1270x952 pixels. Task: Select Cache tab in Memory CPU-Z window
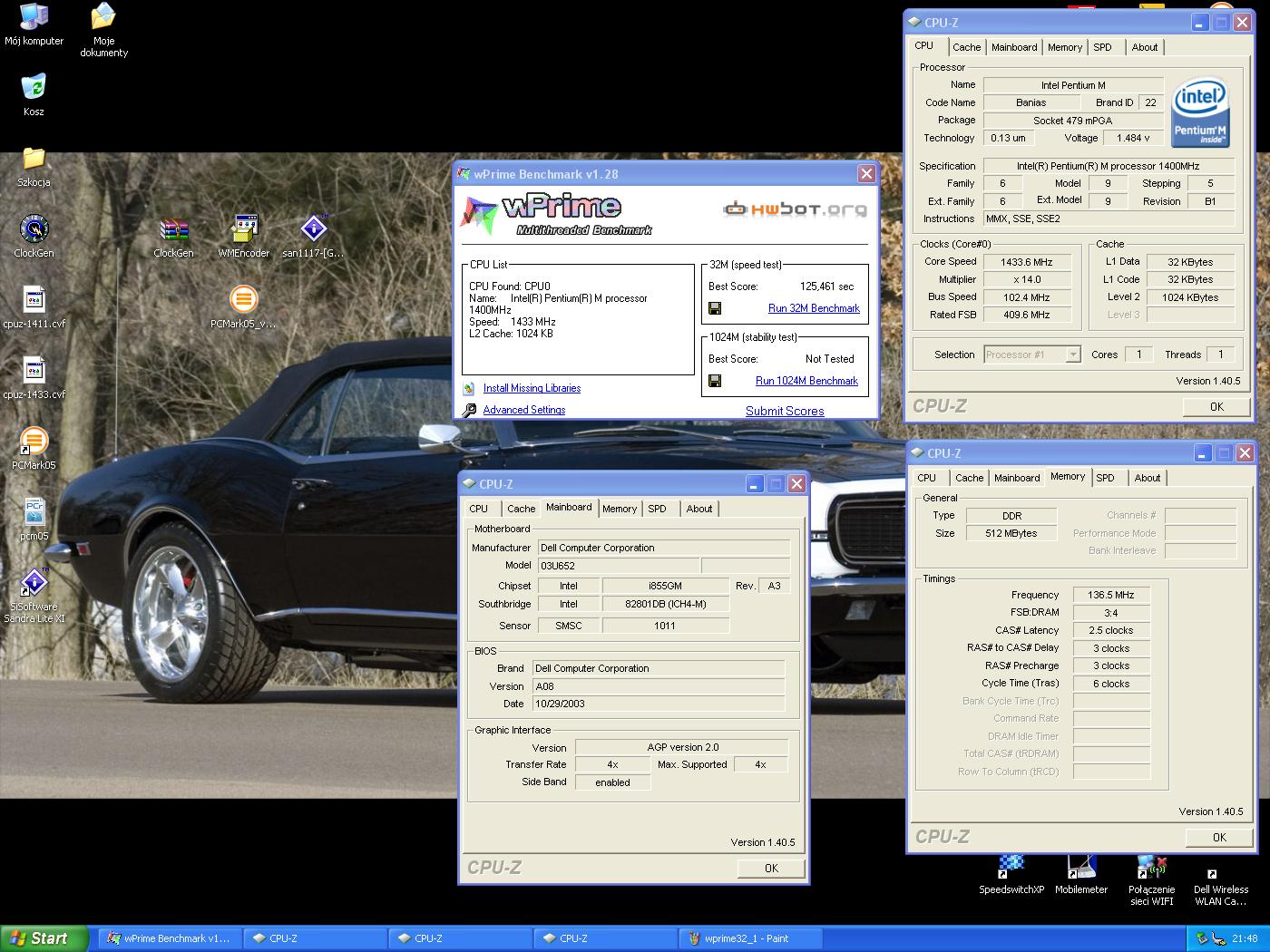point(969,478)
